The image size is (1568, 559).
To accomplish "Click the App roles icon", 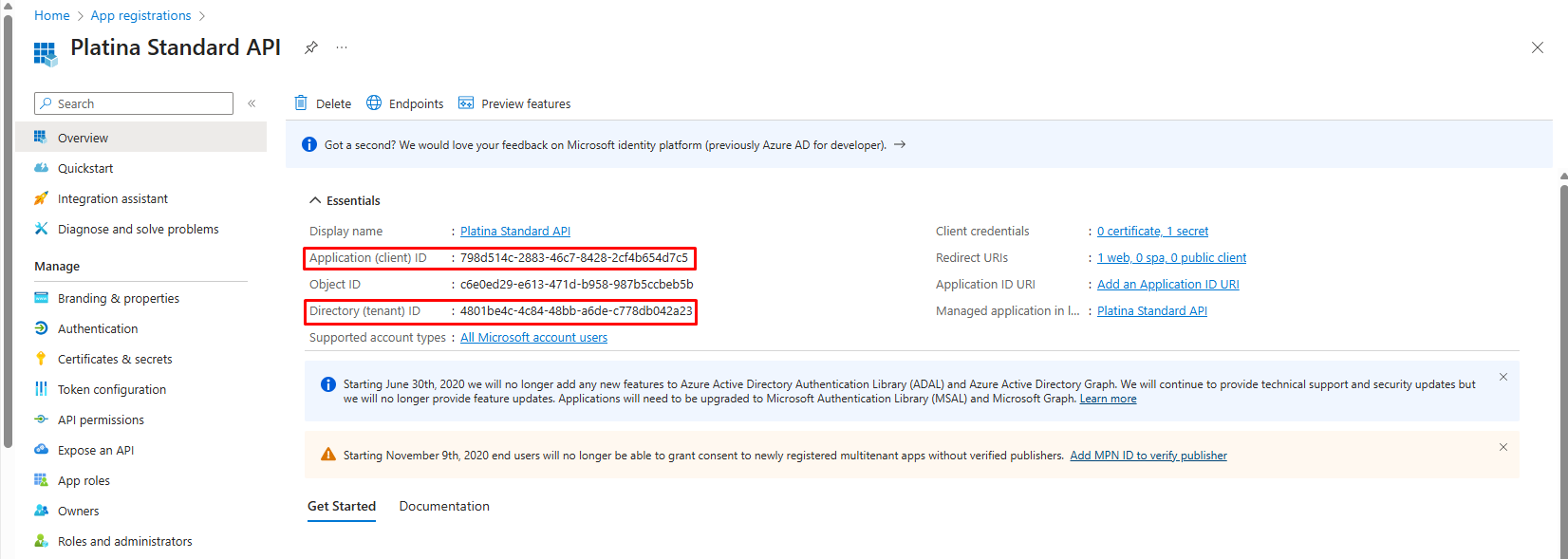I will click(41, 480).
